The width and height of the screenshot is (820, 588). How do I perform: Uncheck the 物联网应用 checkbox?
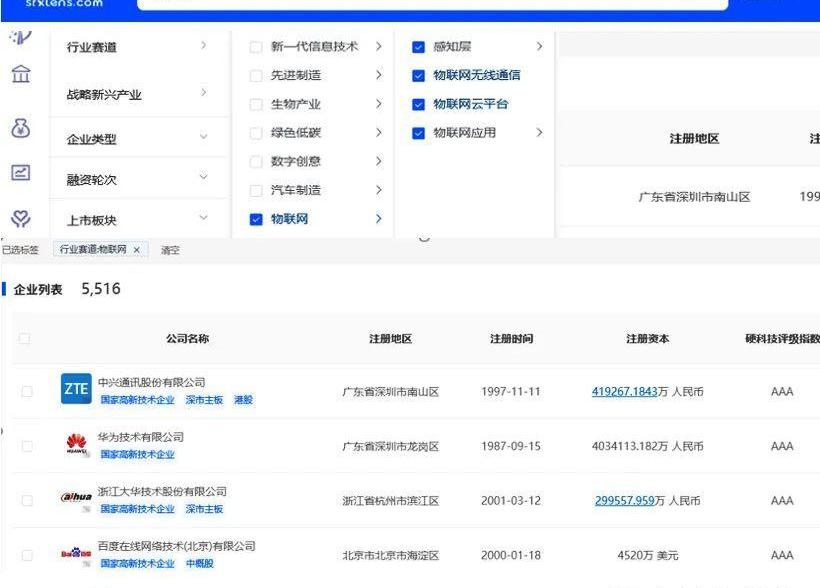pyautogui.click(x=418, y=133)
